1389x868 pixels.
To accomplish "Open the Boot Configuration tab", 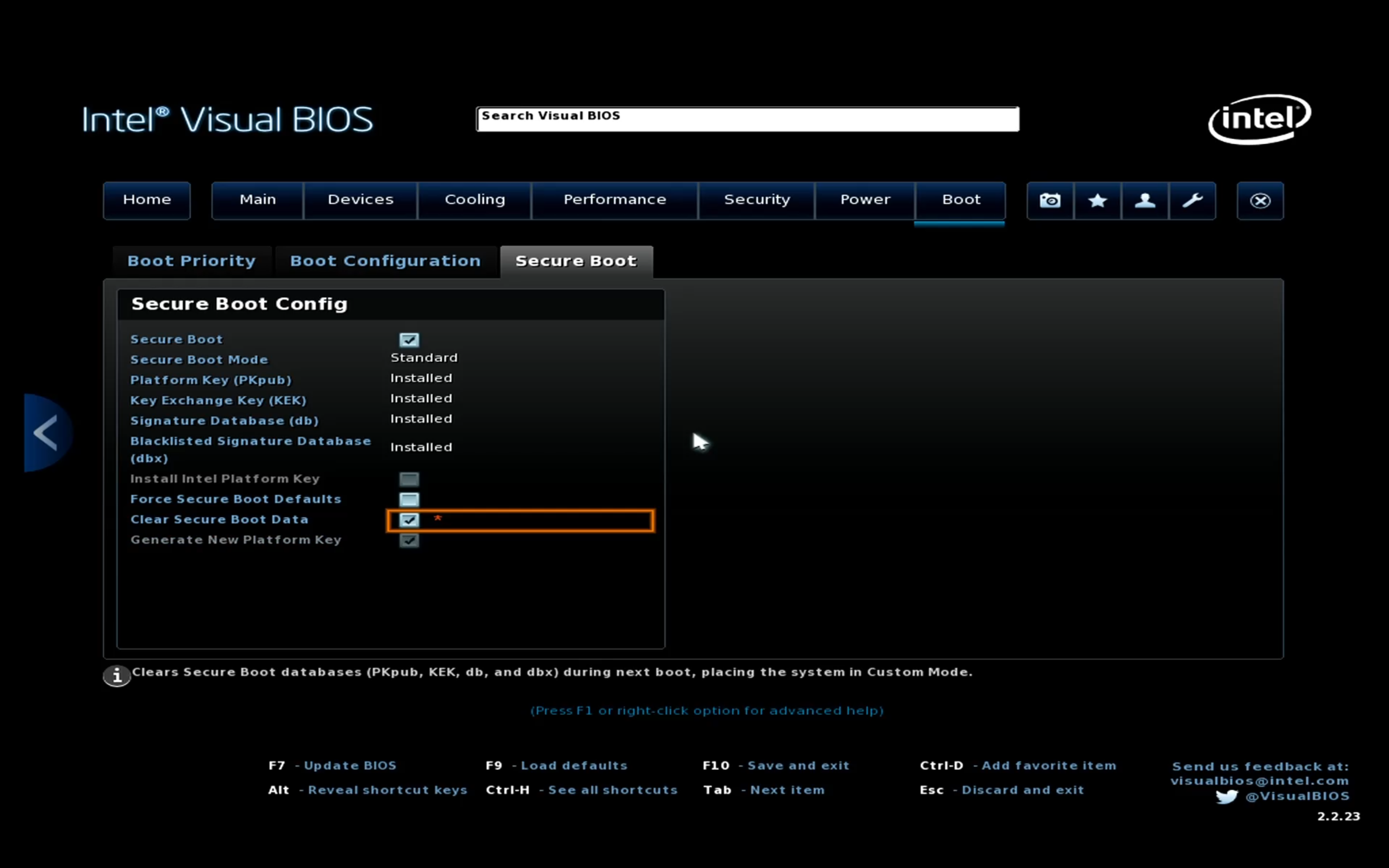I will point(385,261).
